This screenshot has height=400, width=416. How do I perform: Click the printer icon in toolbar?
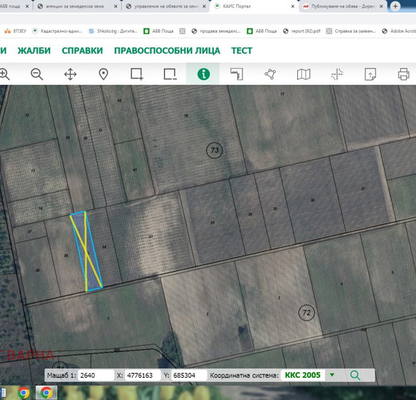[x=403, y=74]
